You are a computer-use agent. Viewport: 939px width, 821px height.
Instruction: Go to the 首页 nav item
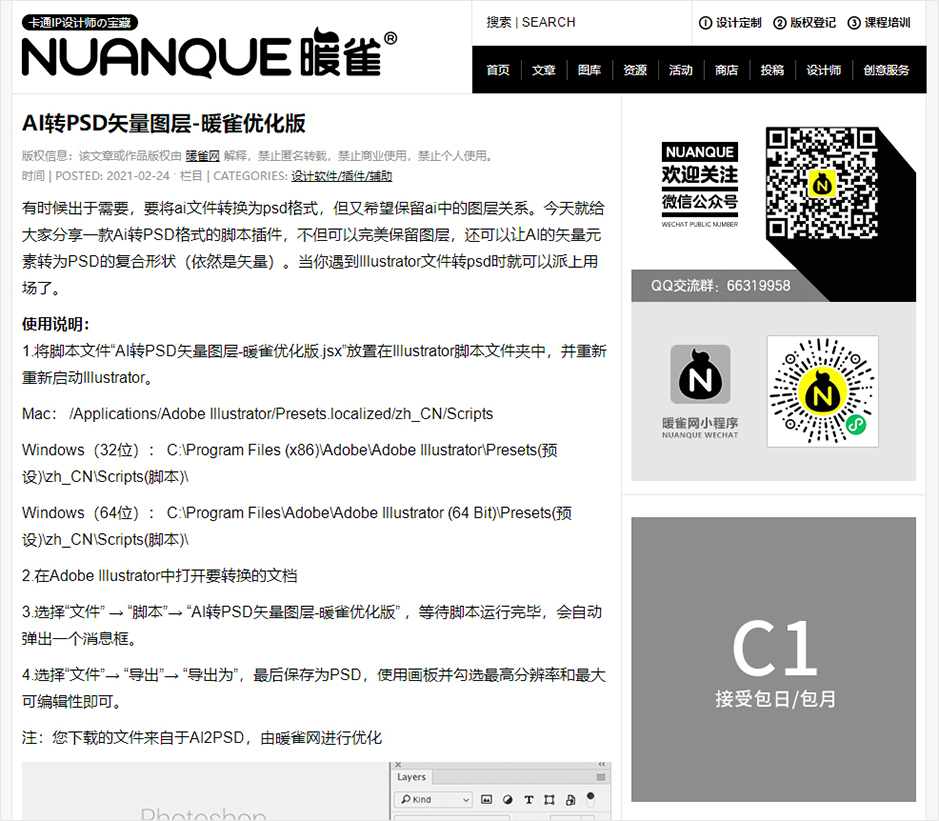498,70
